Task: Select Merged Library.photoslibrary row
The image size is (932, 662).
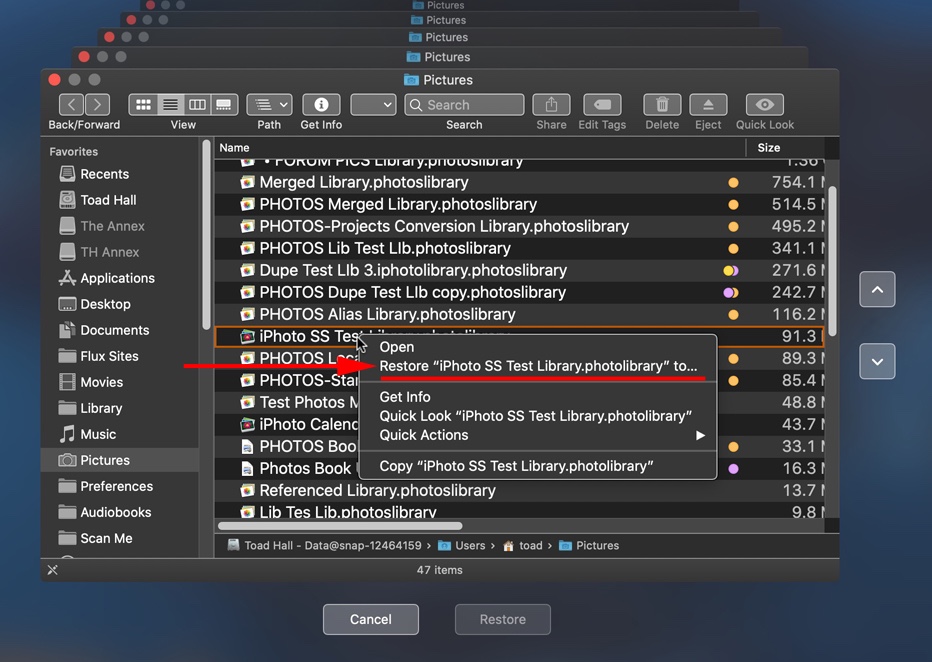Action: pyautogui.click(x=519, y=182)
